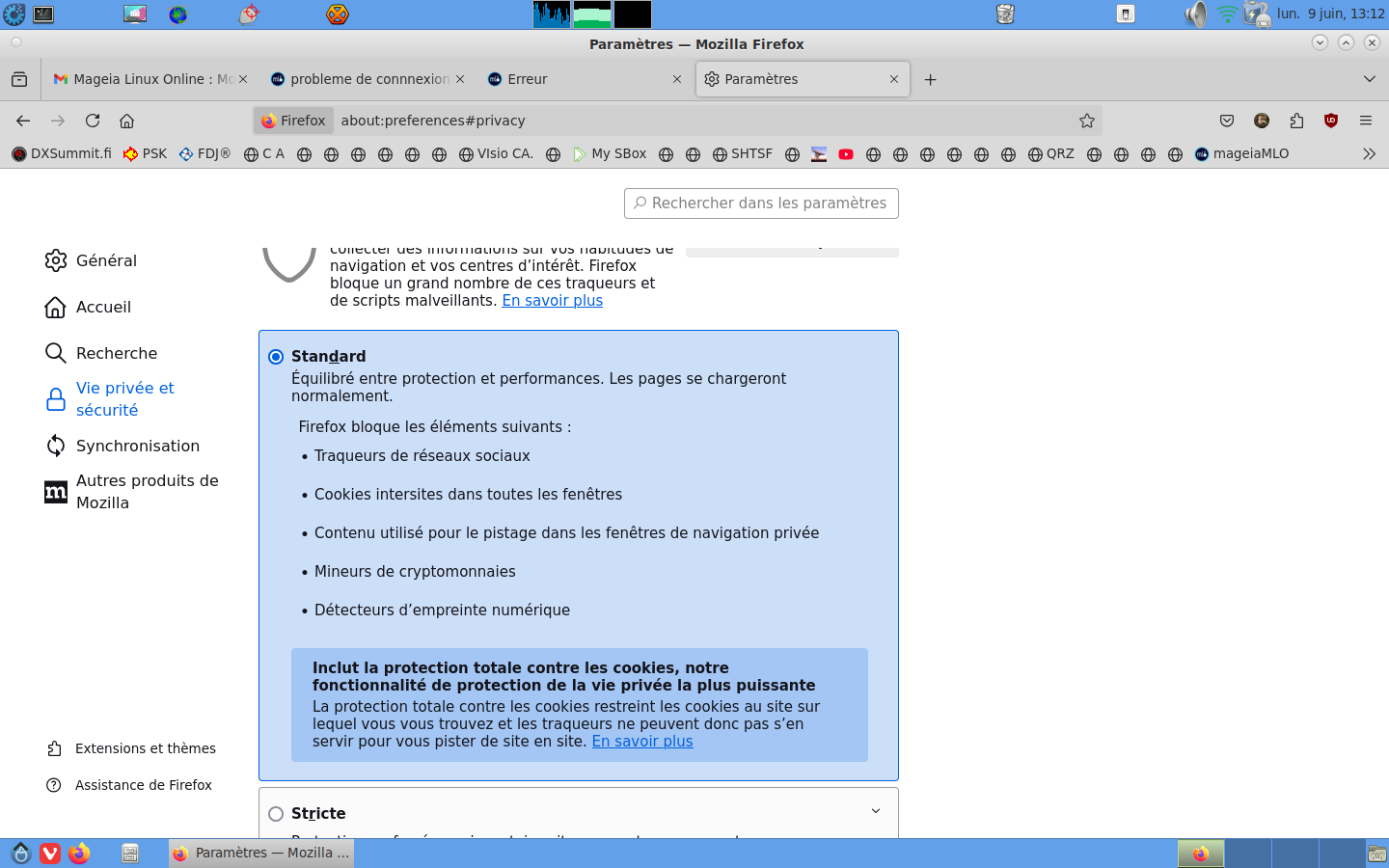Image resolution: width=1389 pixels, height=868 pixels.
Task: Open the Accueil settings category
Action: pyautogui.click(x=88, y=307)
